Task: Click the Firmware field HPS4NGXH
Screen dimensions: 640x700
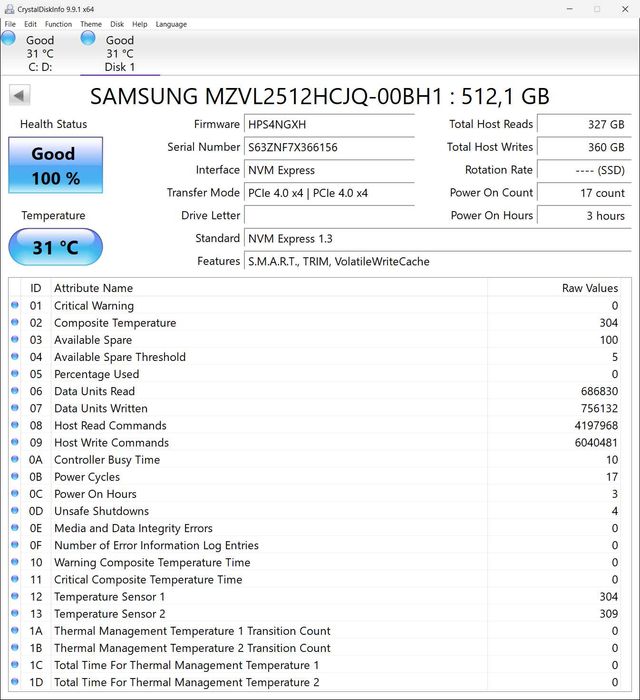Action: point(329,125)
